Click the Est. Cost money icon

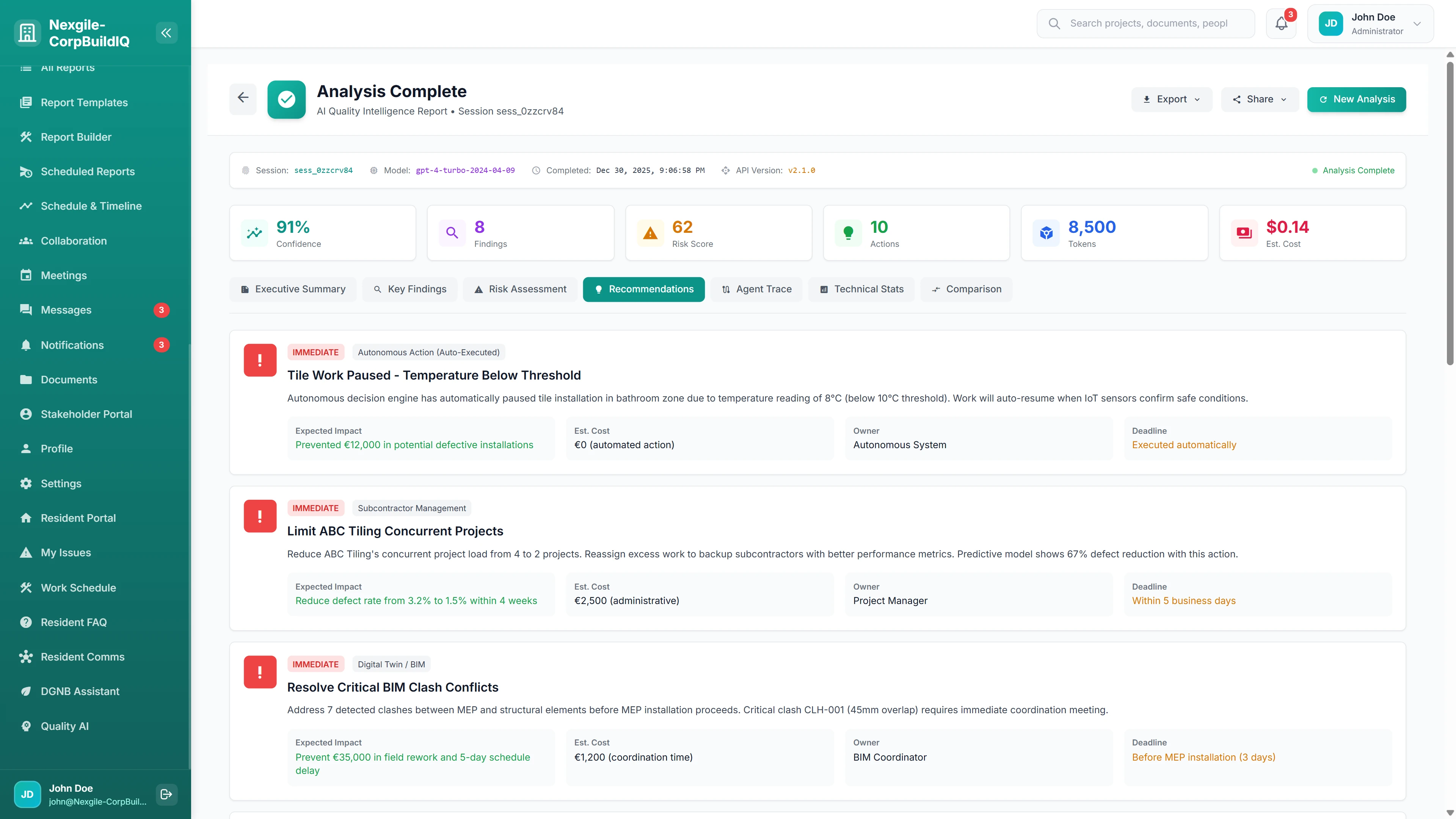tap(1244, 233)
